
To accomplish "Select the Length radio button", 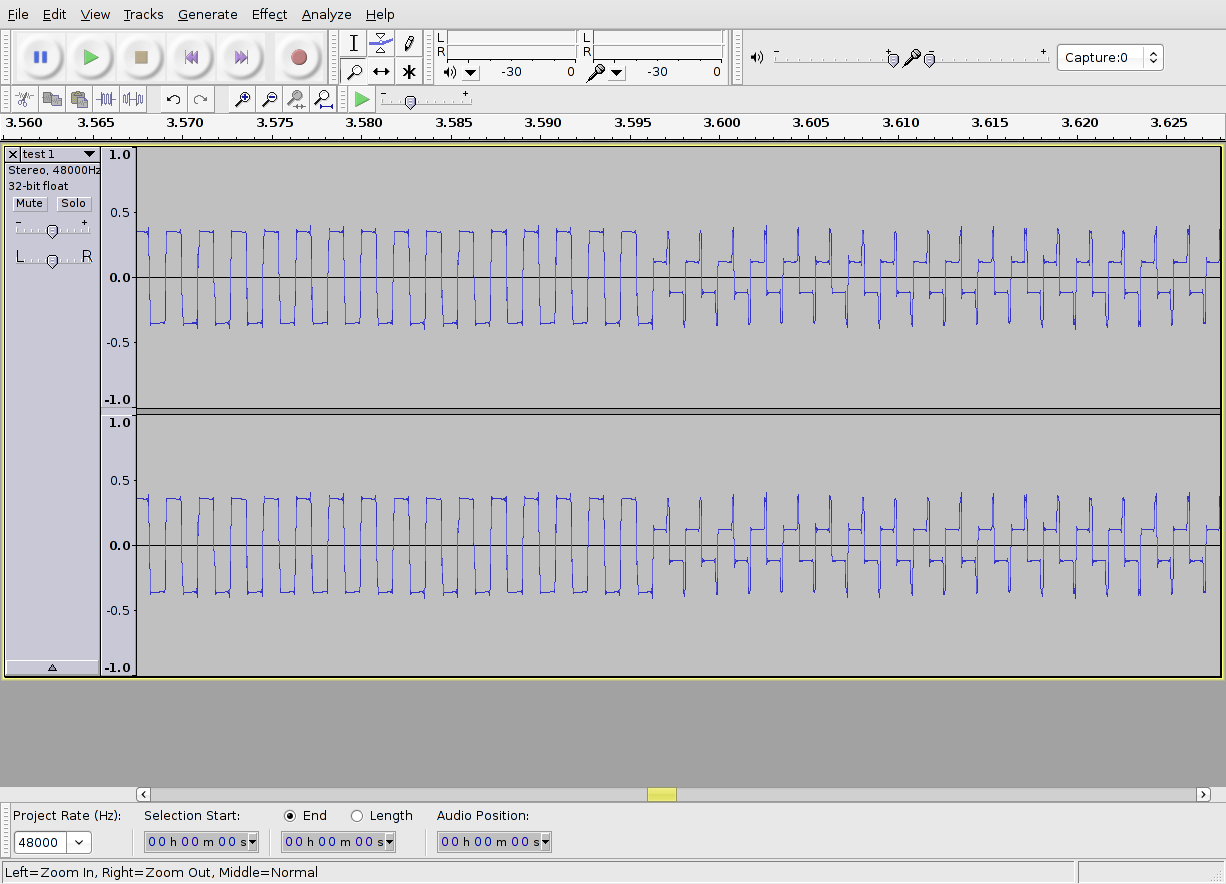I will click(357, 816).
